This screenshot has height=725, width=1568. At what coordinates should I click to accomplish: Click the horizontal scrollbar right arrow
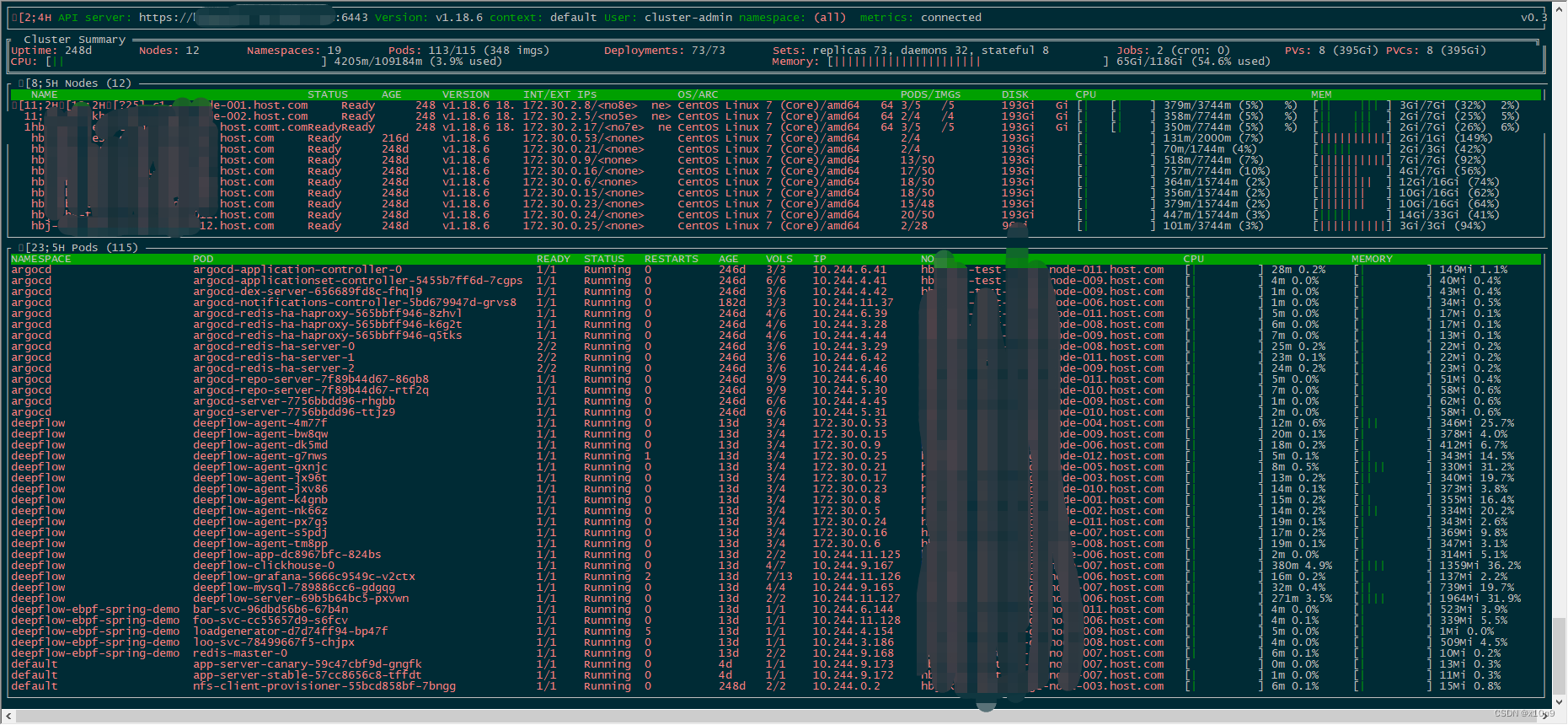click(x=1545, y=717)
